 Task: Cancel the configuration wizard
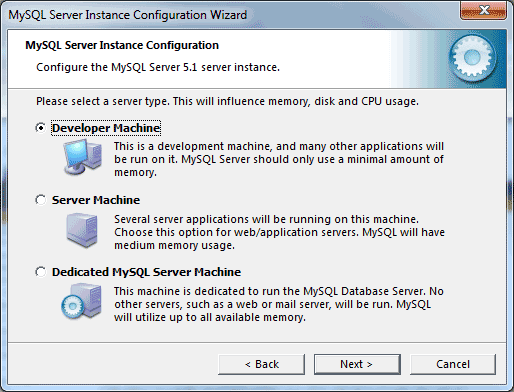click(453, 364)
